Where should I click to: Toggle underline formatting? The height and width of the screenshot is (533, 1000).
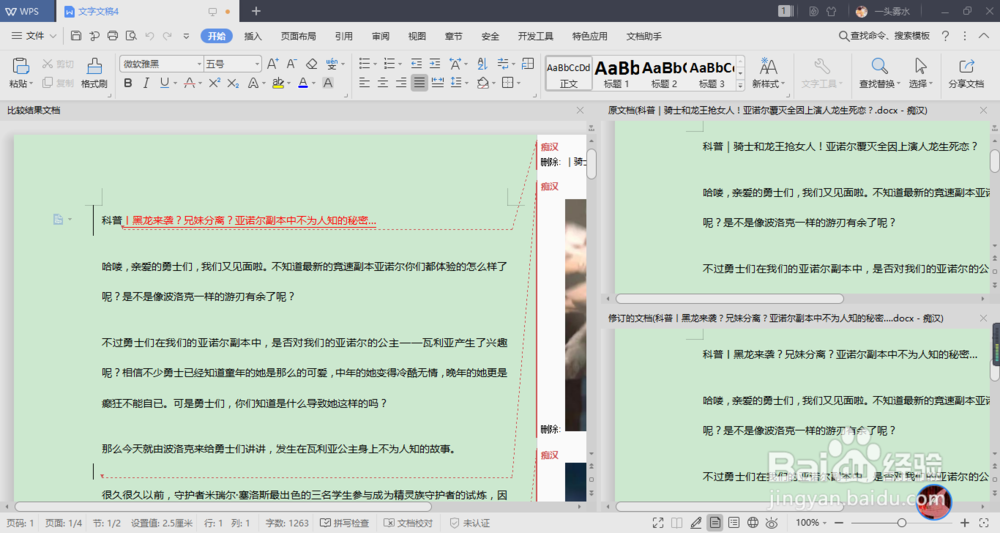[x=165, y=83]
